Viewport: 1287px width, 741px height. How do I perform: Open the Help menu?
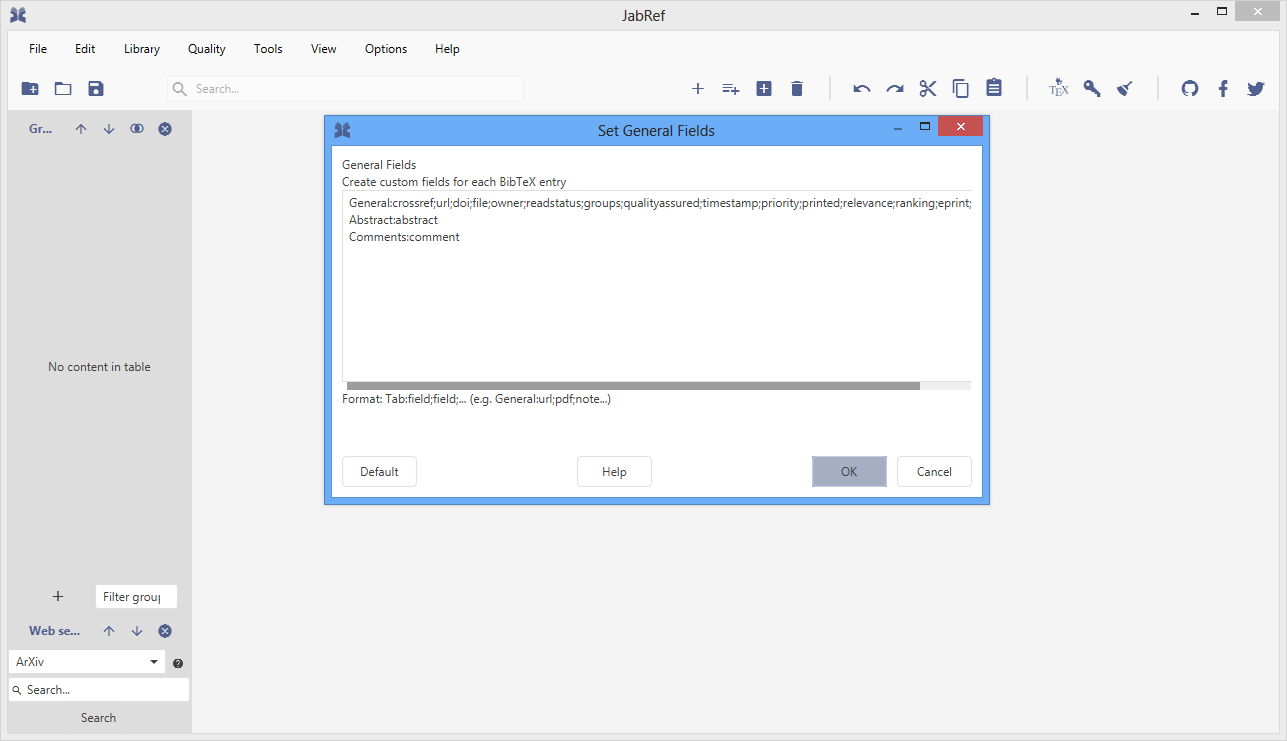tap(447, 49)
